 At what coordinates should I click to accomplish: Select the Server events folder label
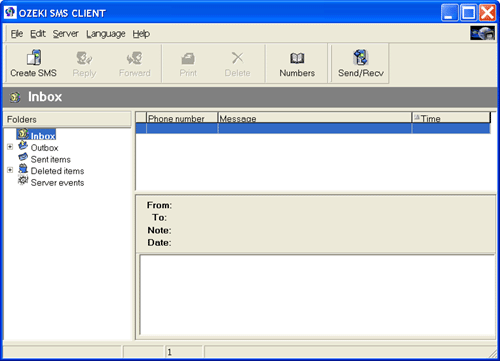(x=57, y=183)
